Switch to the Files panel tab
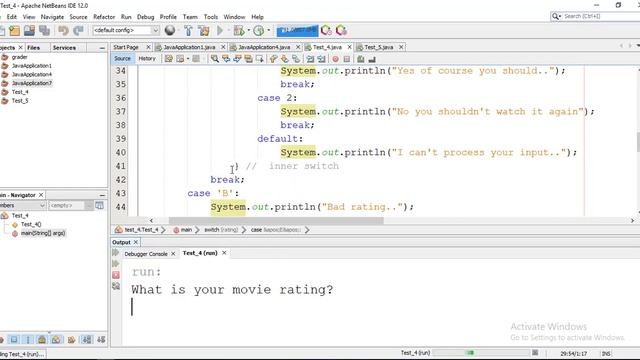 pos(33,48)
